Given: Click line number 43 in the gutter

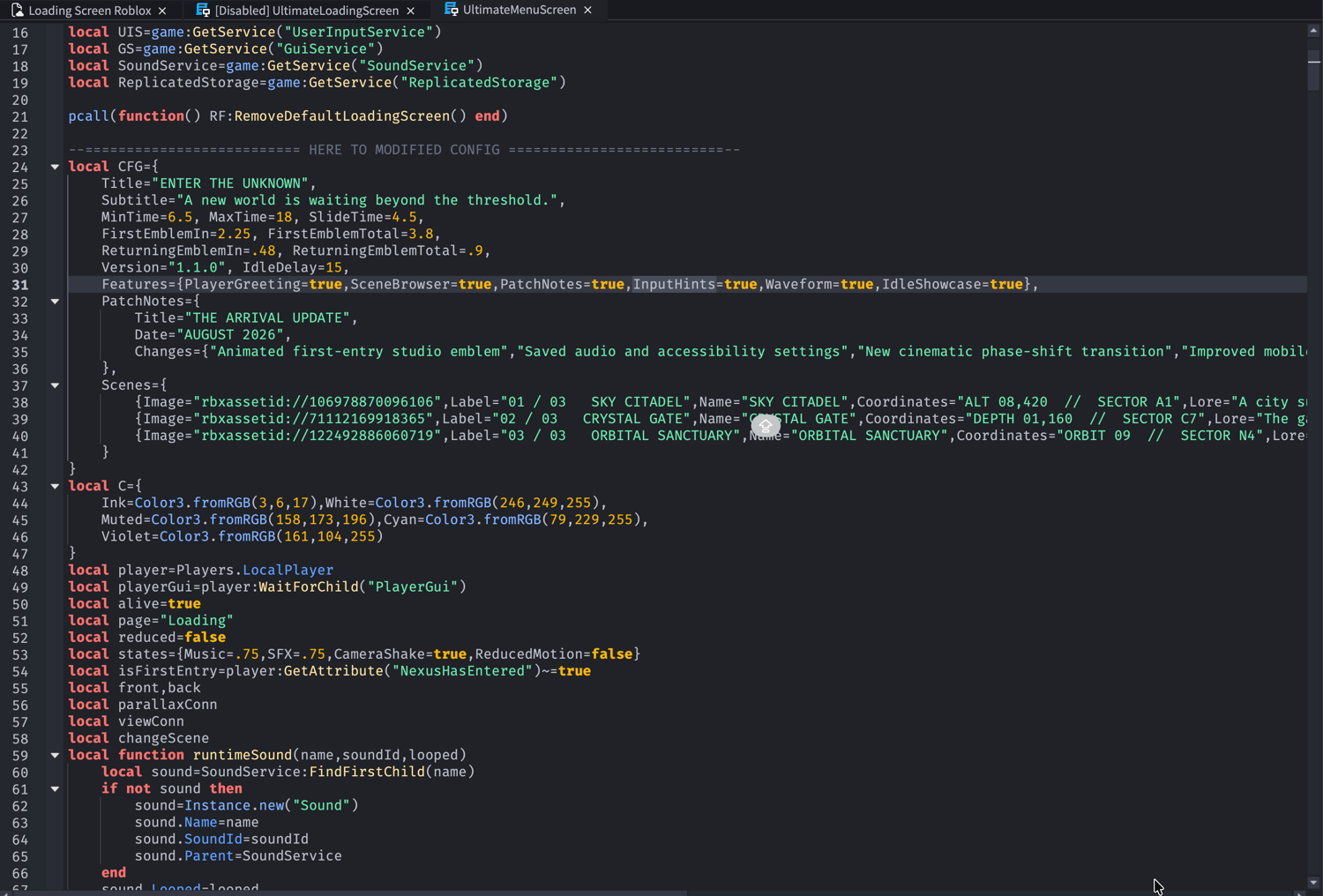Looking at the screenshot, I should point(19,487).
